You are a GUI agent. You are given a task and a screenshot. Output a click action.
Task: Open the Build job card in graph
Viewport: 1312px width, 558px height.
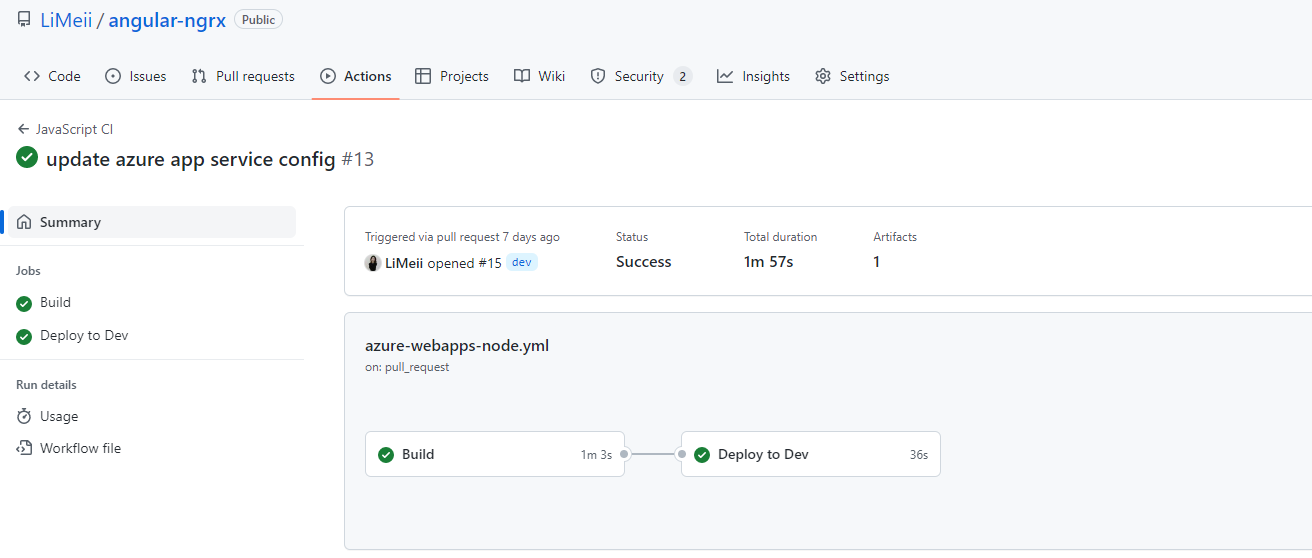(x=495, y=454)
